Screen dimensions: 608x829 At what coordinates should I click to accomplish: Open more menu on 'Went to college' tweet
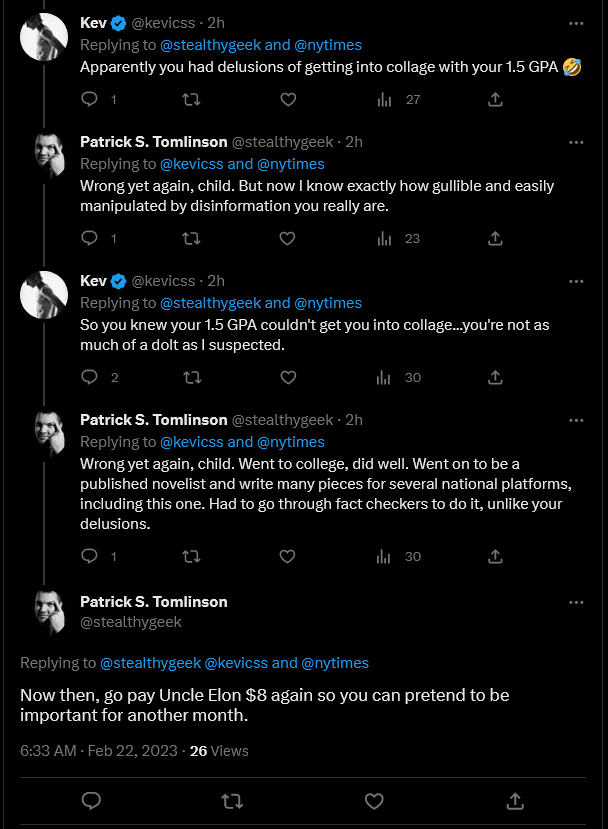point(576,420)
